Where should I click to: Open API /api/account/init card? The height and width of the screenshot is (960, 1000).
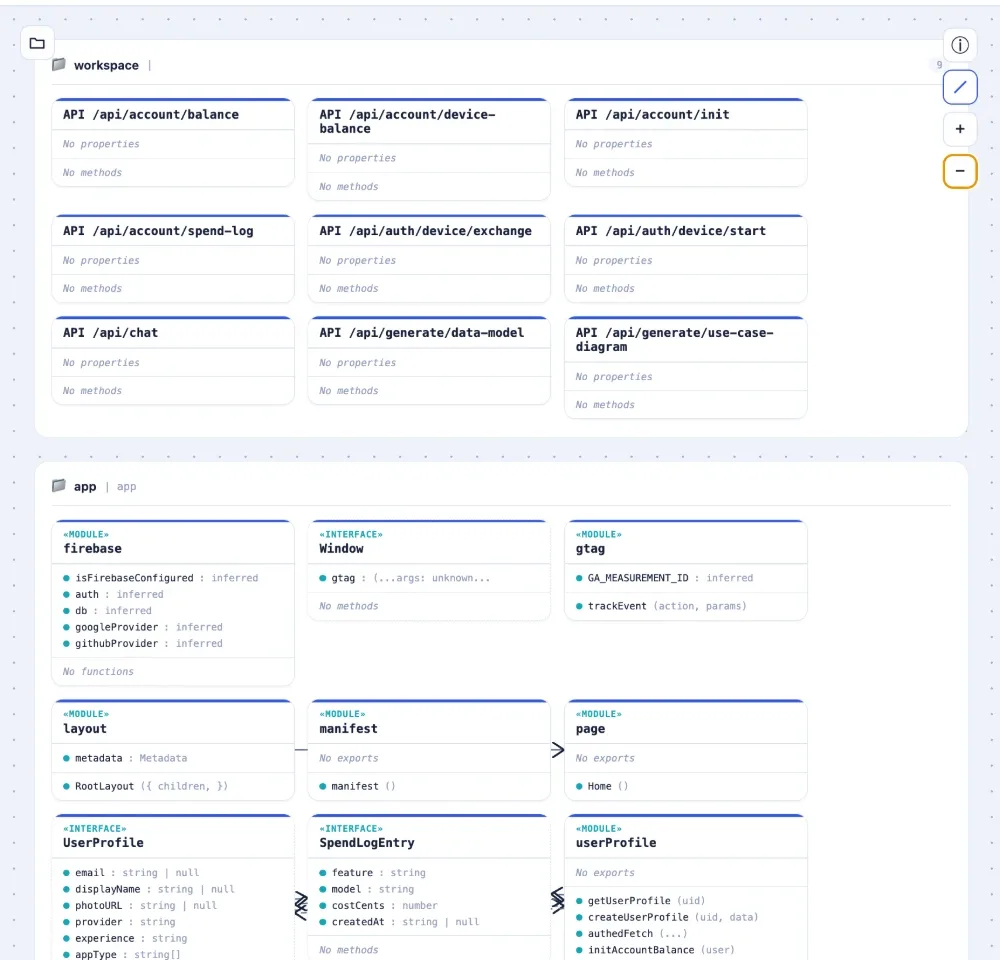(686, 142)
